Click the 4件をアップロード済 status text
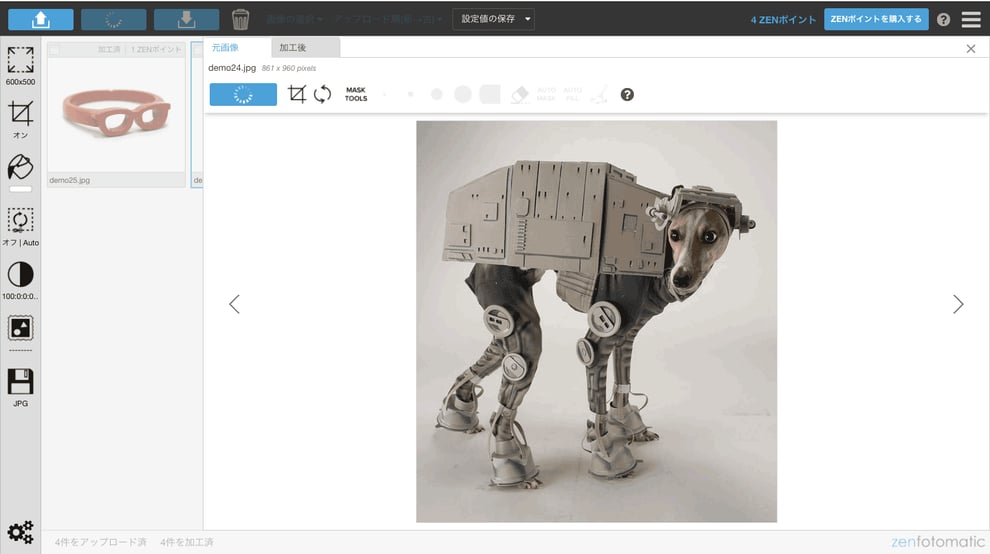 tap(100, 542)
